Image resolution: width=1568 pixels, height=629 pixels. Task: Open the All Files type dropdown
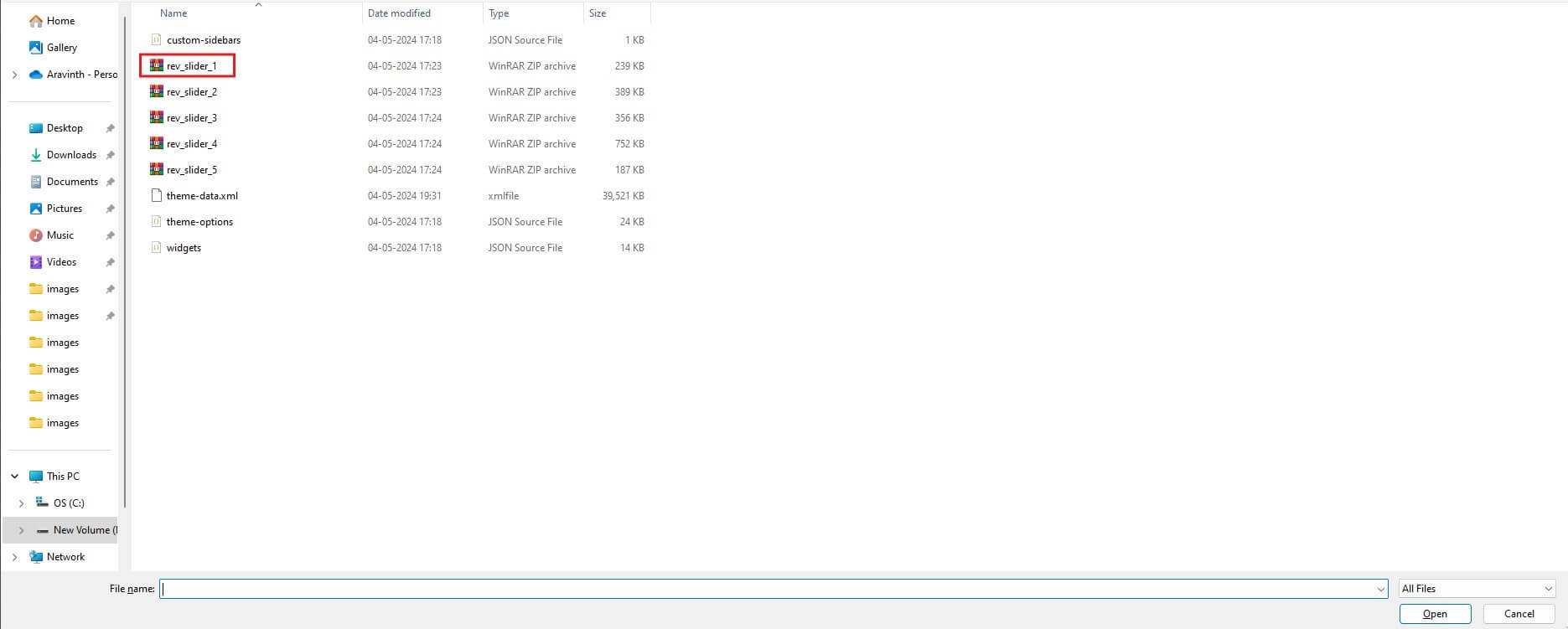coord(1477,589)
